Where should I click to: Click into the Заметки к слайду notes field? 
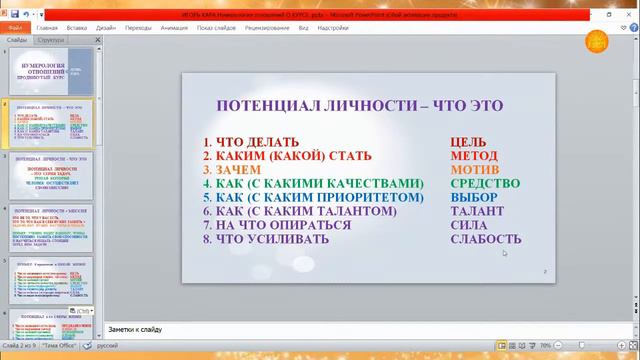click(367, 329)
